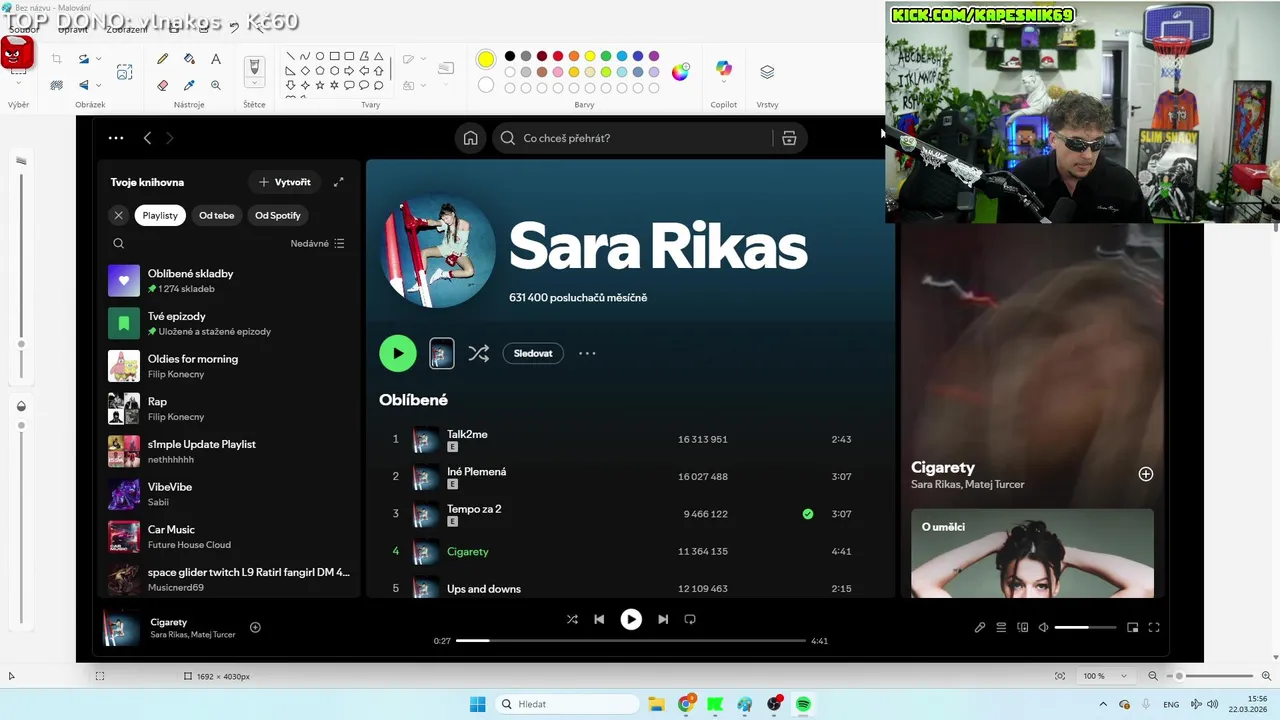
Task: Click the Lyrics microphone icon in player bar
Action: tap(980, 627)
